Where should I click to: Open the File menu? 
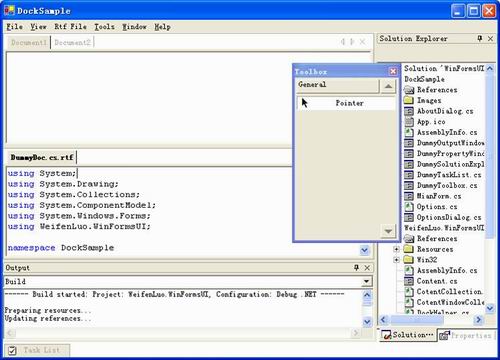click(x=15, y=27)
